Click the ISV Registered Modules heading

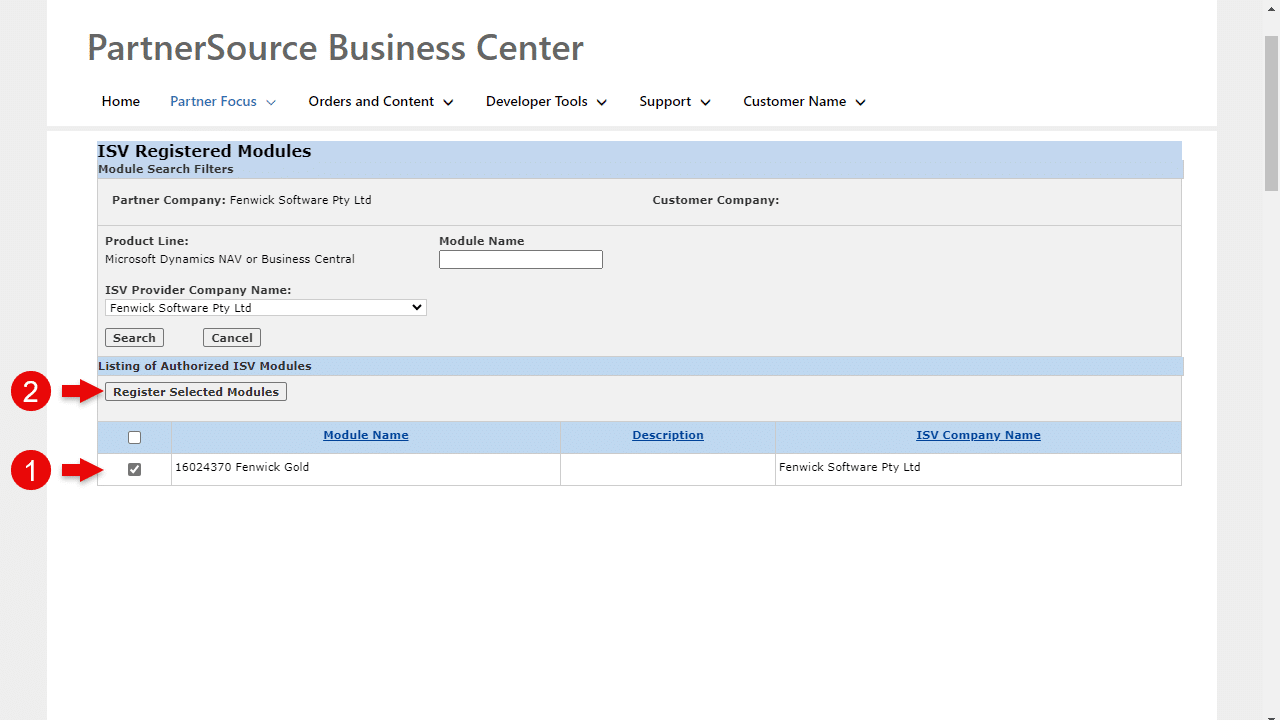(204, 151)
